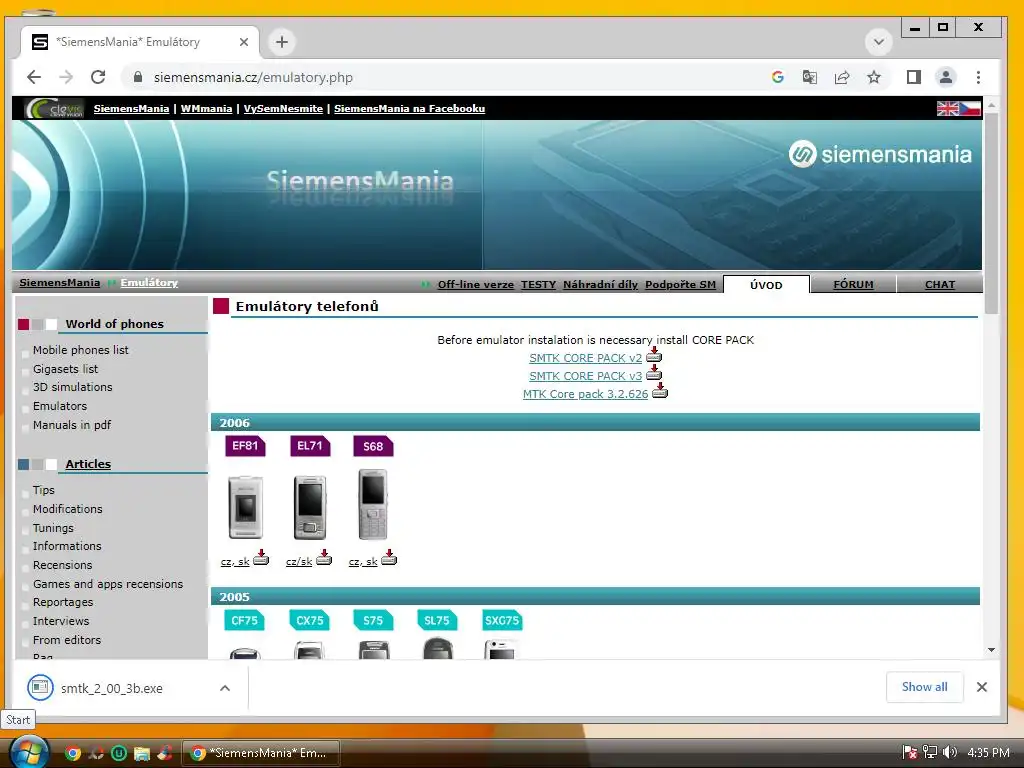
Task: Open 3D simulations in sidebar
Action: pyautogui.click(x=72, y=387)
